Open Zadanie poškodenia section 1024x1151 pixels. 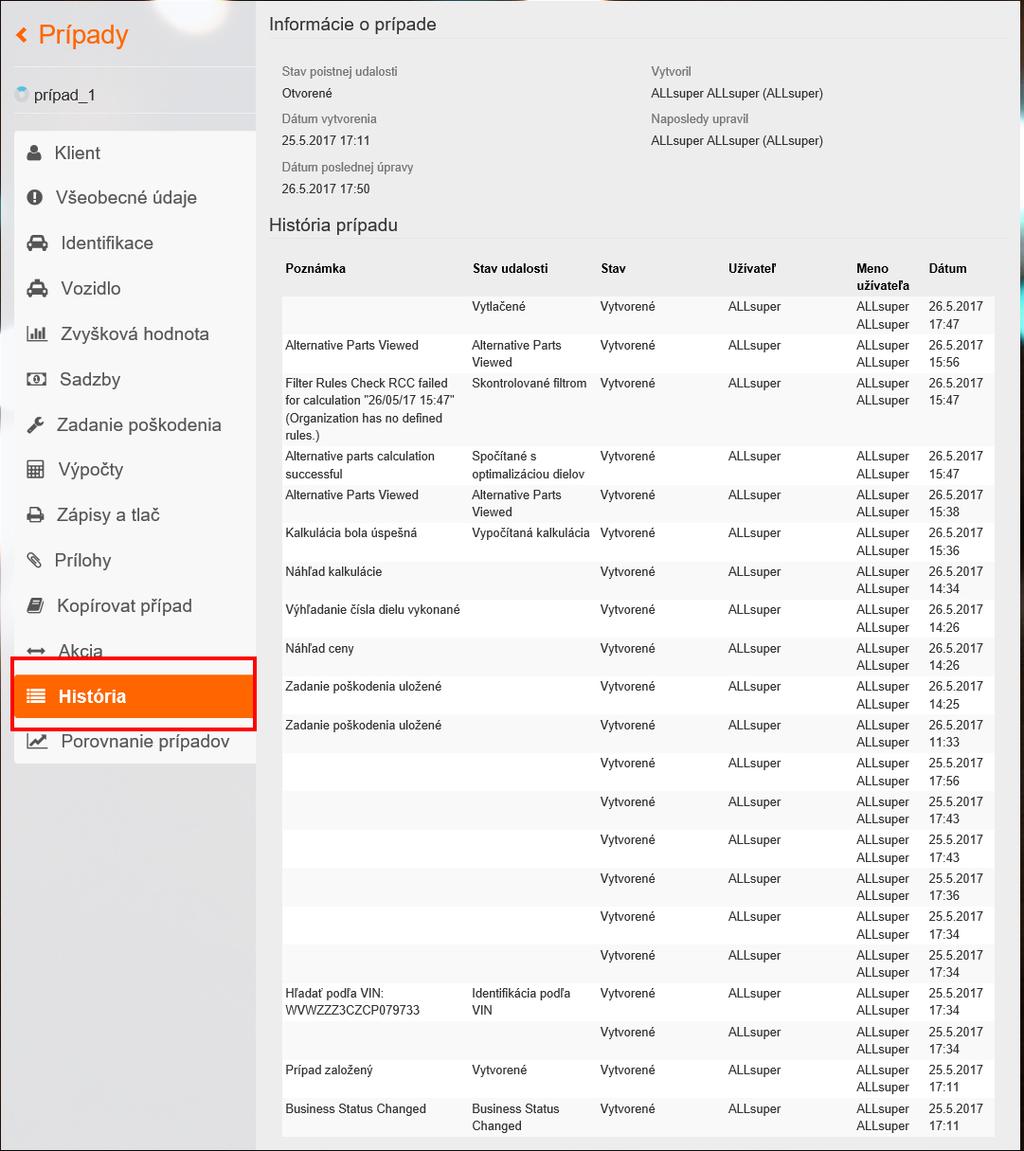(x=139, y=425)
